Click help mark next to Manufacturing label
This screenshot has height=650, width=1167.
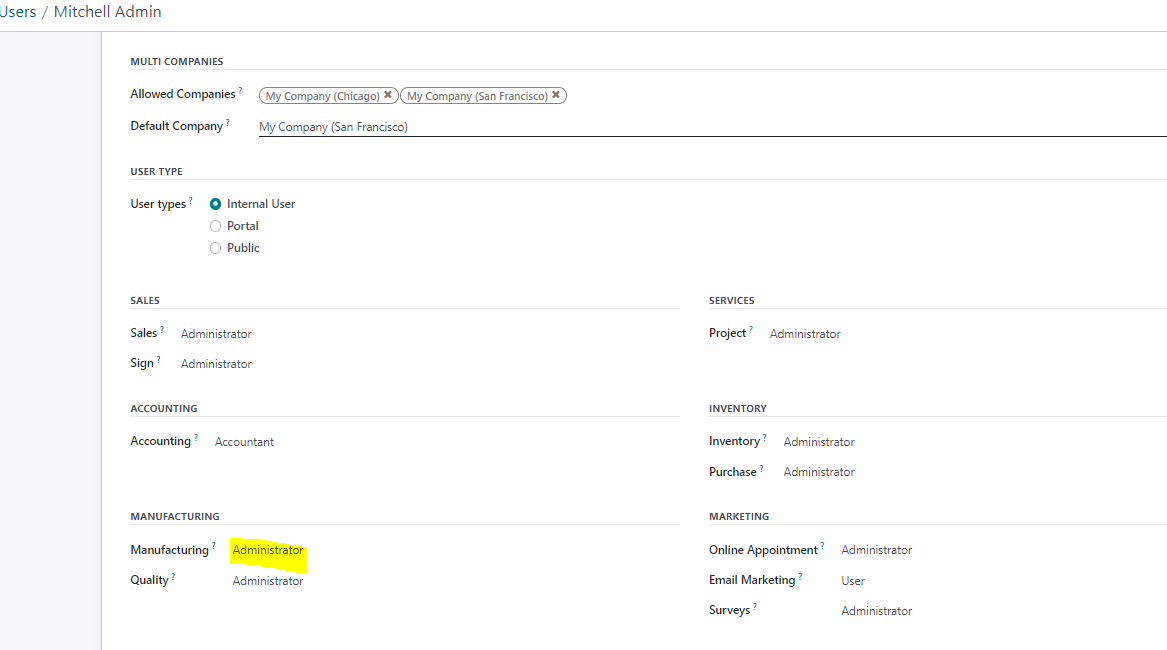(213, 547)
